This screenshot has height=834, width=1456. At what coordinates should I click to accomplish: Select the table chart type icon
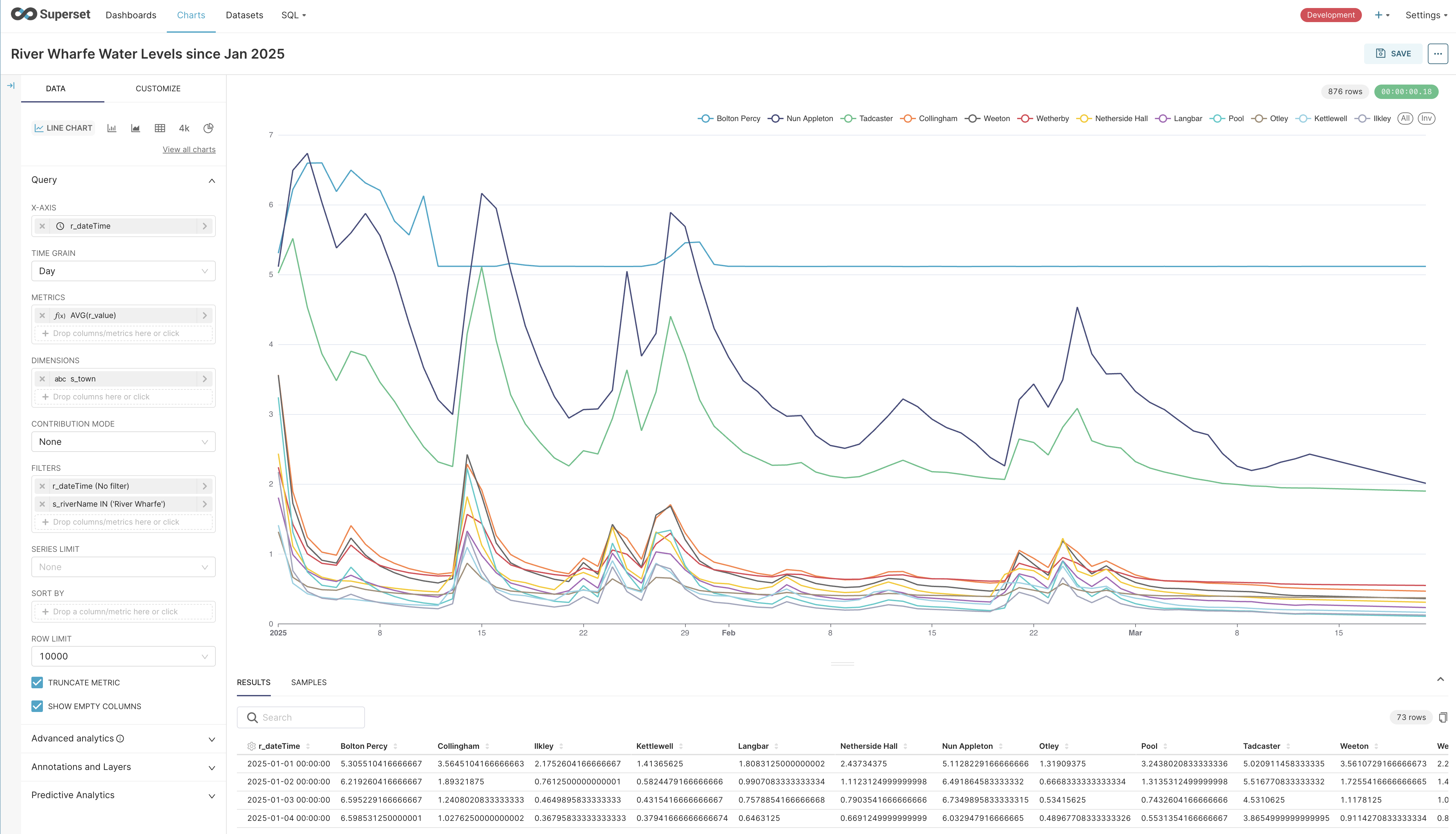(x=160, y=128)
